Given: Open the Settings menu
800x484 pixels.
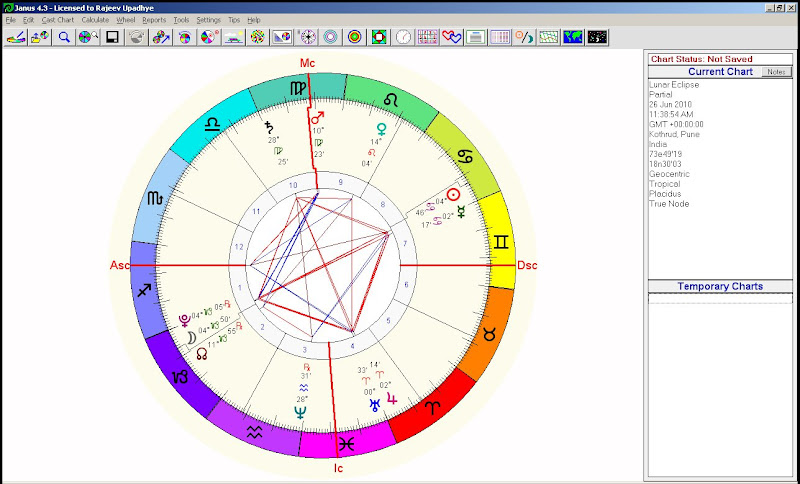Looking at the screenshot, I should point(208,20).
